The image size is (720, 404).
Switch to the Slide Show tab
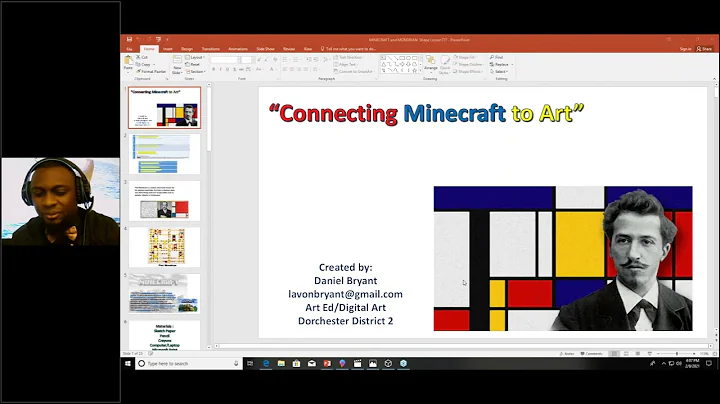click(x=265, y=49)
